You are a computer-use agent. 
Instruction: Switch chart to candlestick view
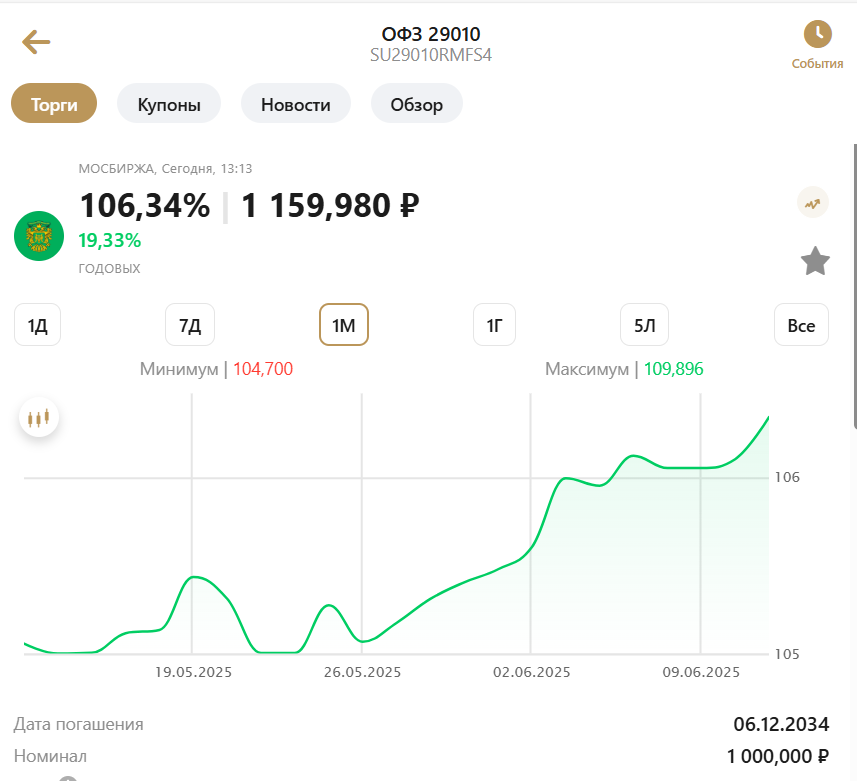click(39, 418)
